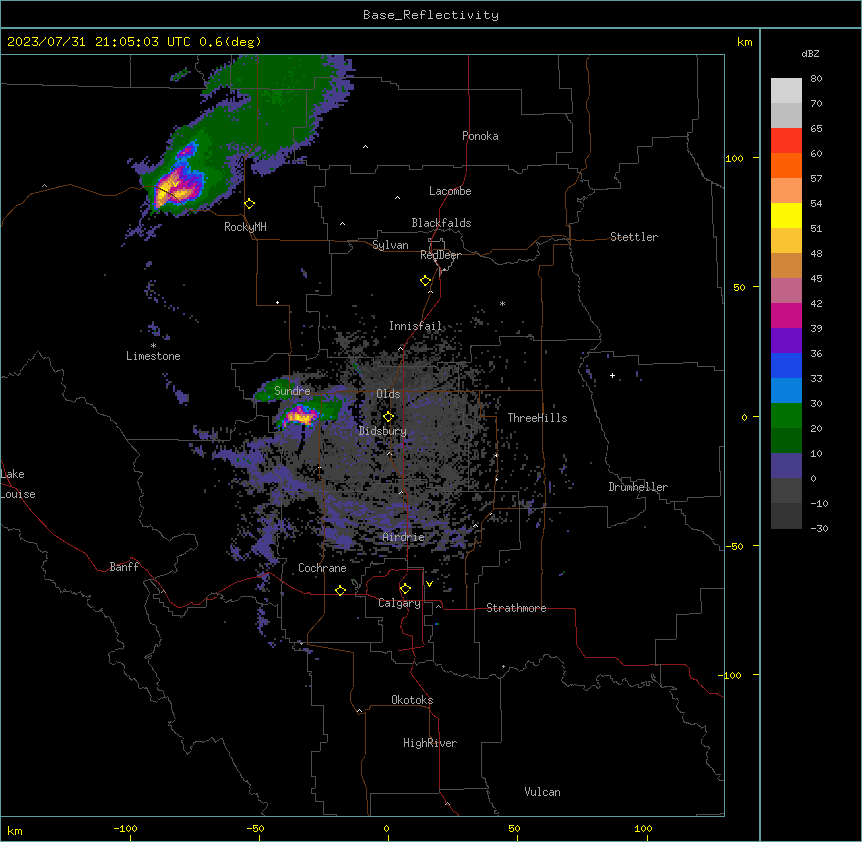
Task: Click the yellow diamond marker beside RockyMH
Action: (x=250, y=204)
